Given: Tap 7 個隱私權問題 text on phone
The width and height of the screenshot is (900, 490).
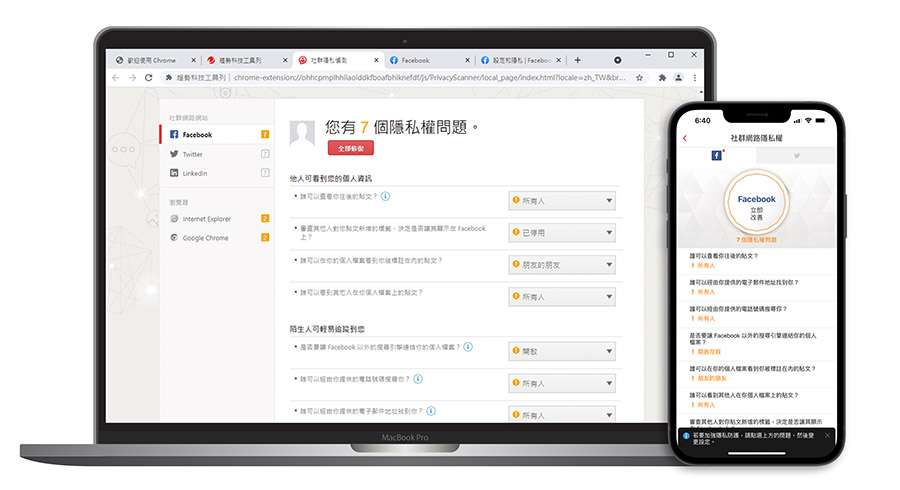Looking at the screenshot, I should click(757, 240).
